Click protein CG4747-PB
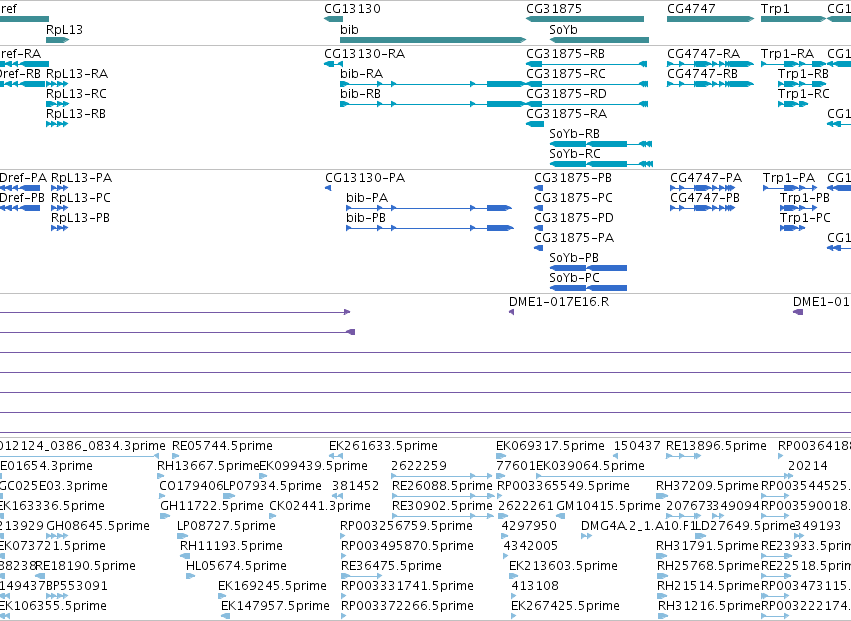This screenshot has height=621, width=851. [704, 198]
